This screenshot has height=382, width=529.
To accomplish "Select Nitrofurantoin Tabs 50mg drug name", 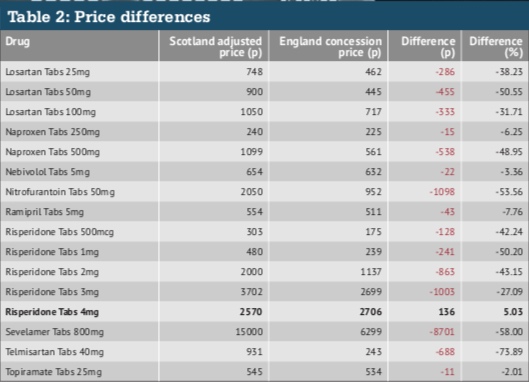I will pyautogui.click(x=60, y=192).
